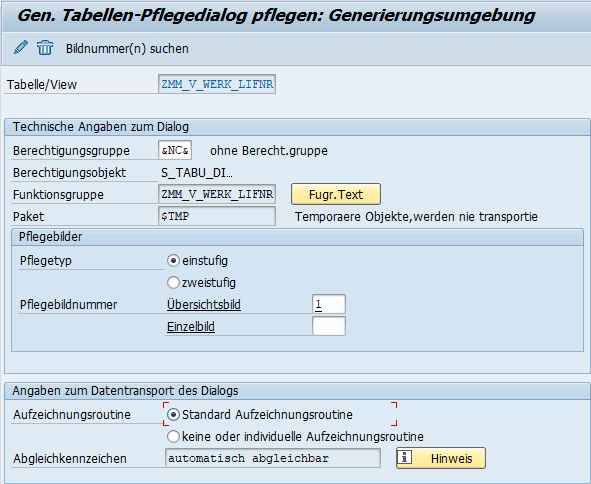Viewport: 591px width, 484px height.
Task: Click the Pflegebildnummer label
Action: click(69, 305)
